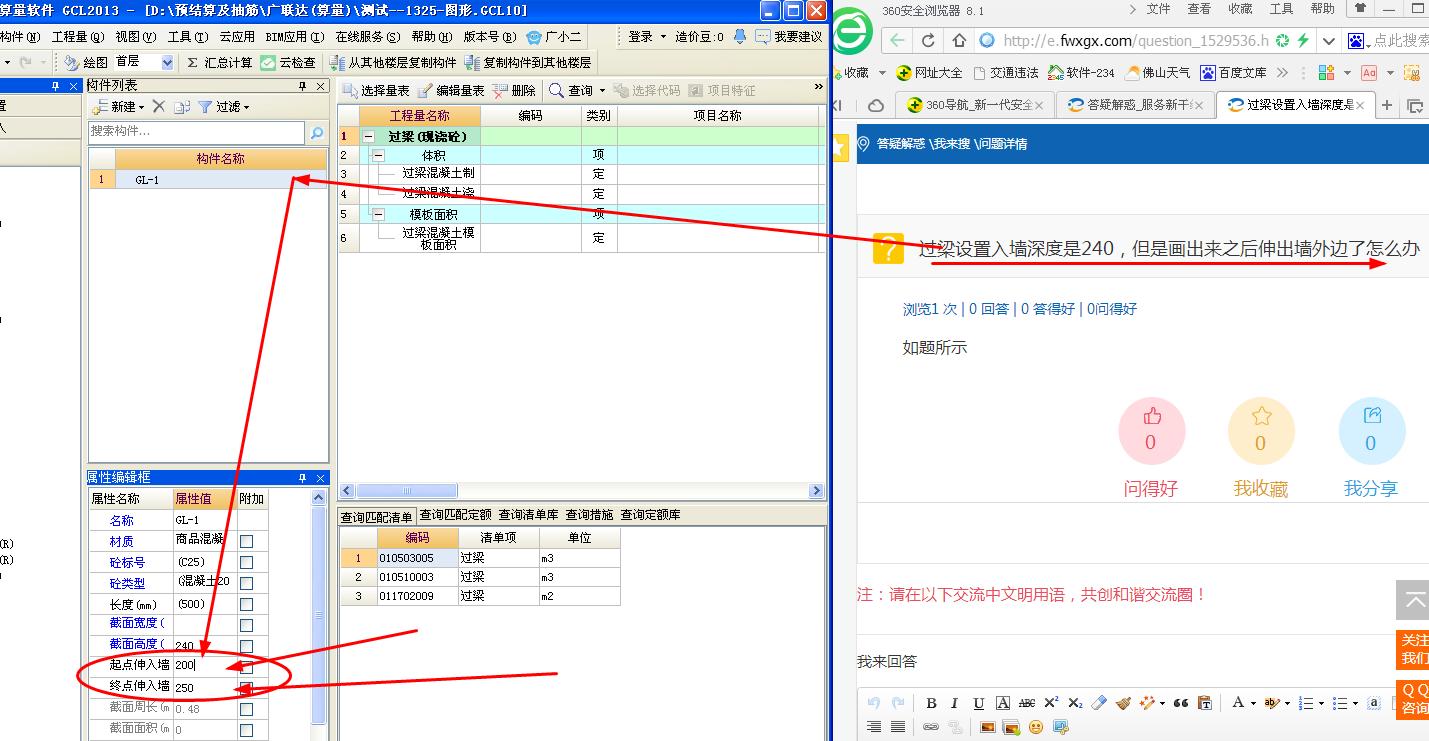Click the eraser clear-format icon
The width and height of the screenshot is (1429, 741).
1099,703
